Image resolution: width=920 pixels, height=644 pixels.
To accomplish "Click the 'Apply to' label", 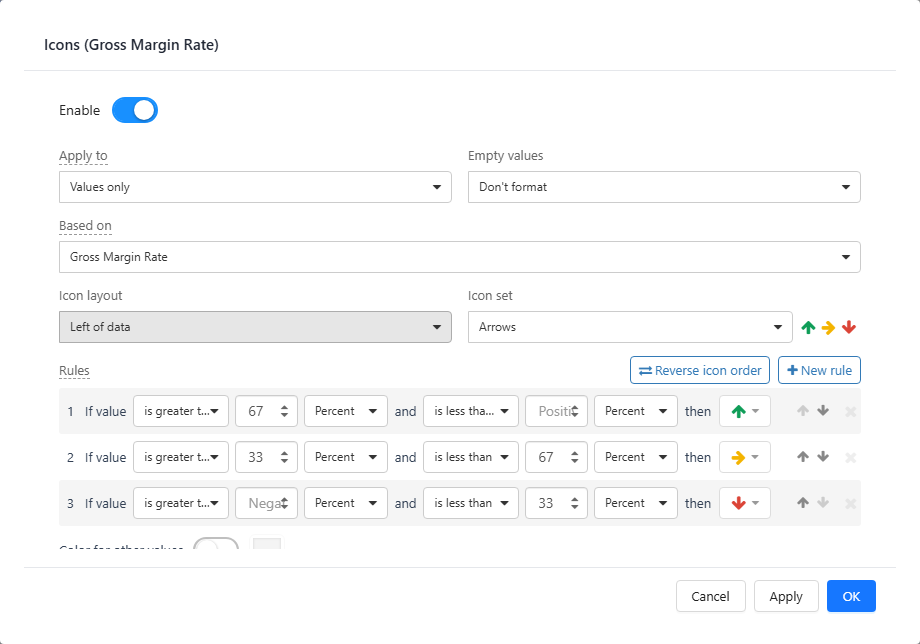I will point(83,155).
